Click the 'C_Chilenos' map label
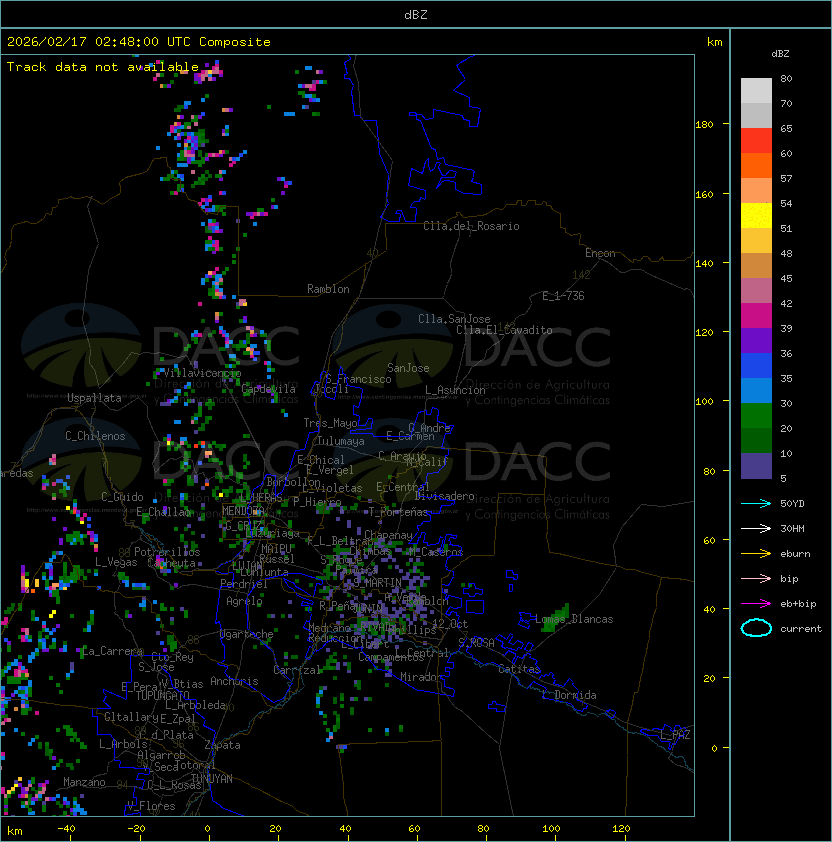 pyautogui.click(x=95, y=436)
